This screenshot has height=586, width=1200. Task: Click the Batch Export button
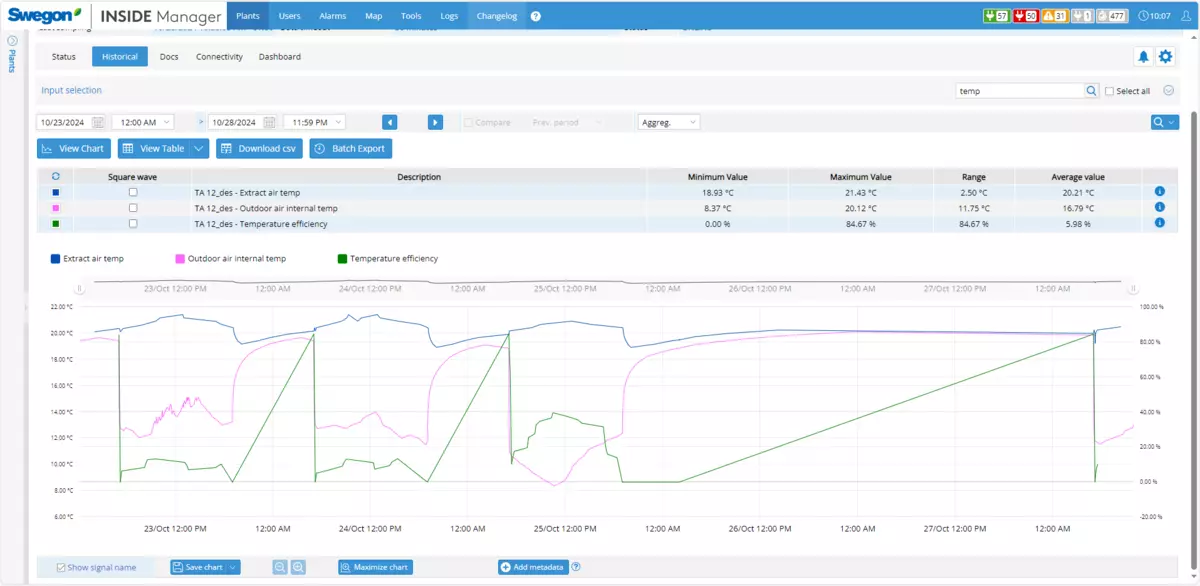point(350,148)
